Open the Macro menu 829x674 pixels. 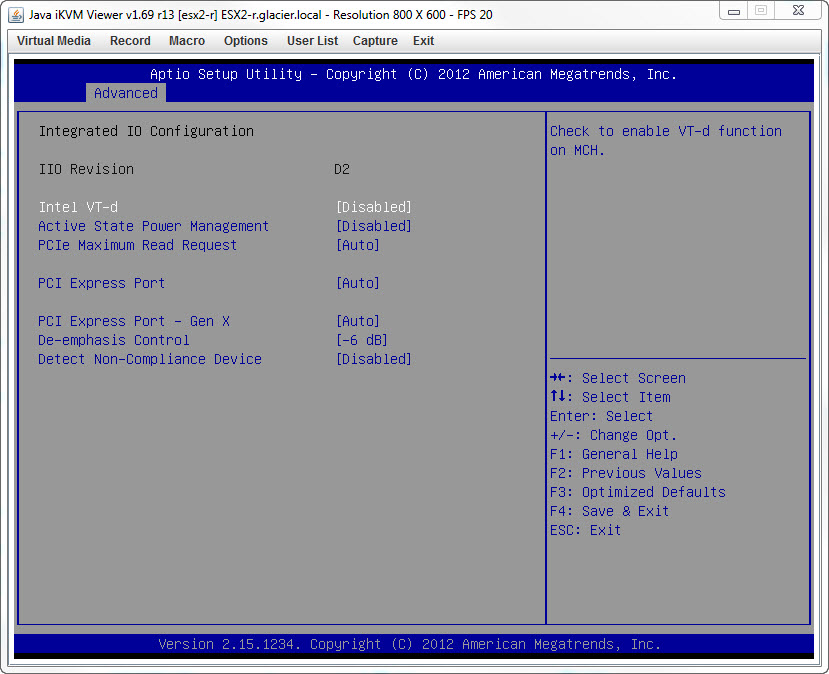(185, 41)
